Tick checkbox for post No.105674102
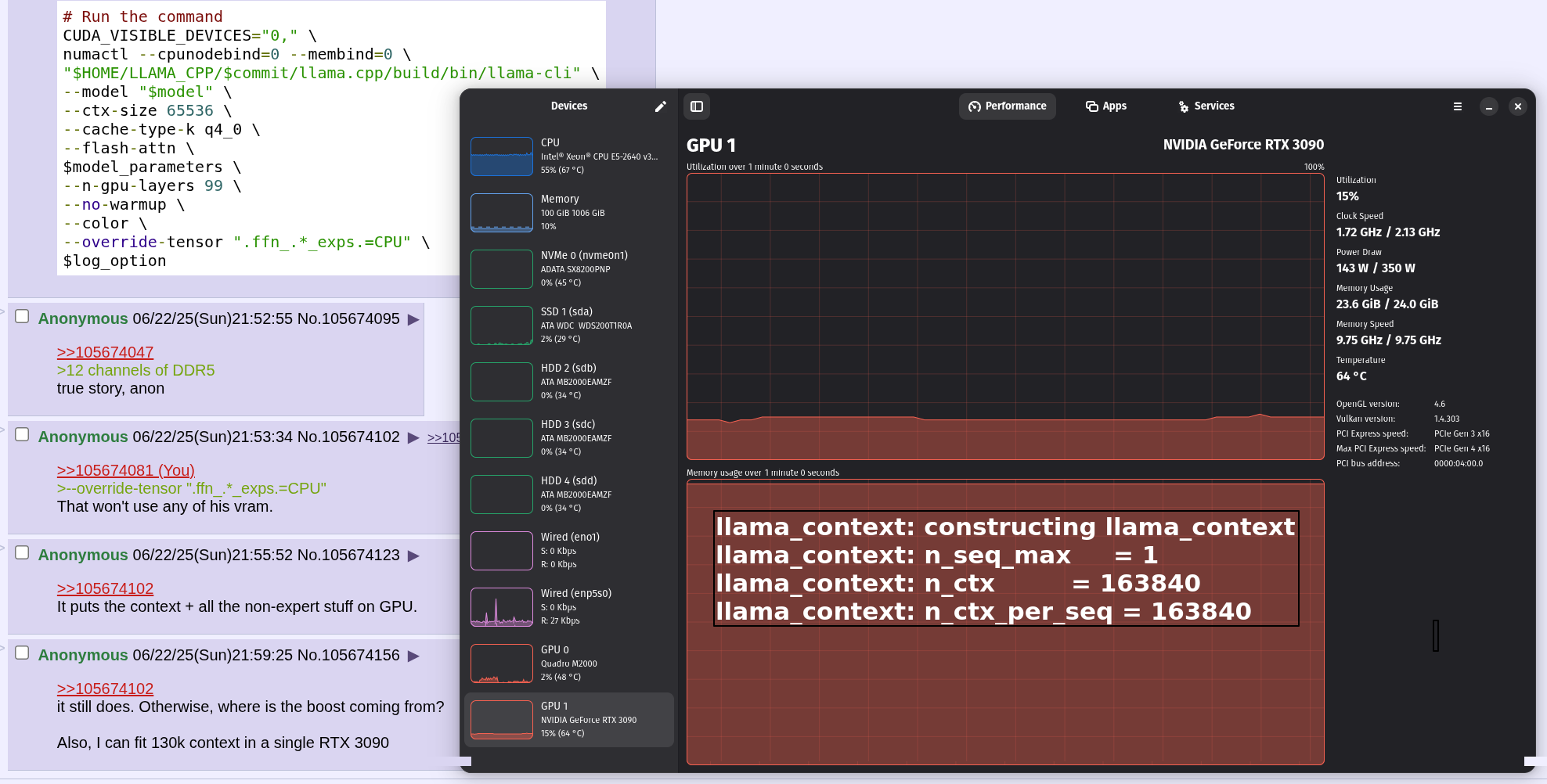This screenshot has height=784, width=1547. click(22, 434)
